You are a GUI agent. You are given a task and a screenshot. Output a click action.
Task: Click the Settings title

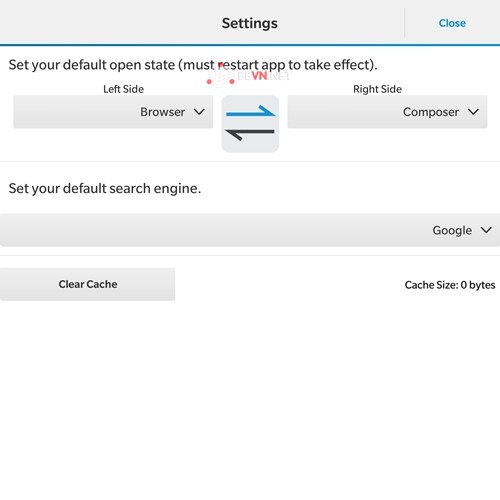[250, 23]
